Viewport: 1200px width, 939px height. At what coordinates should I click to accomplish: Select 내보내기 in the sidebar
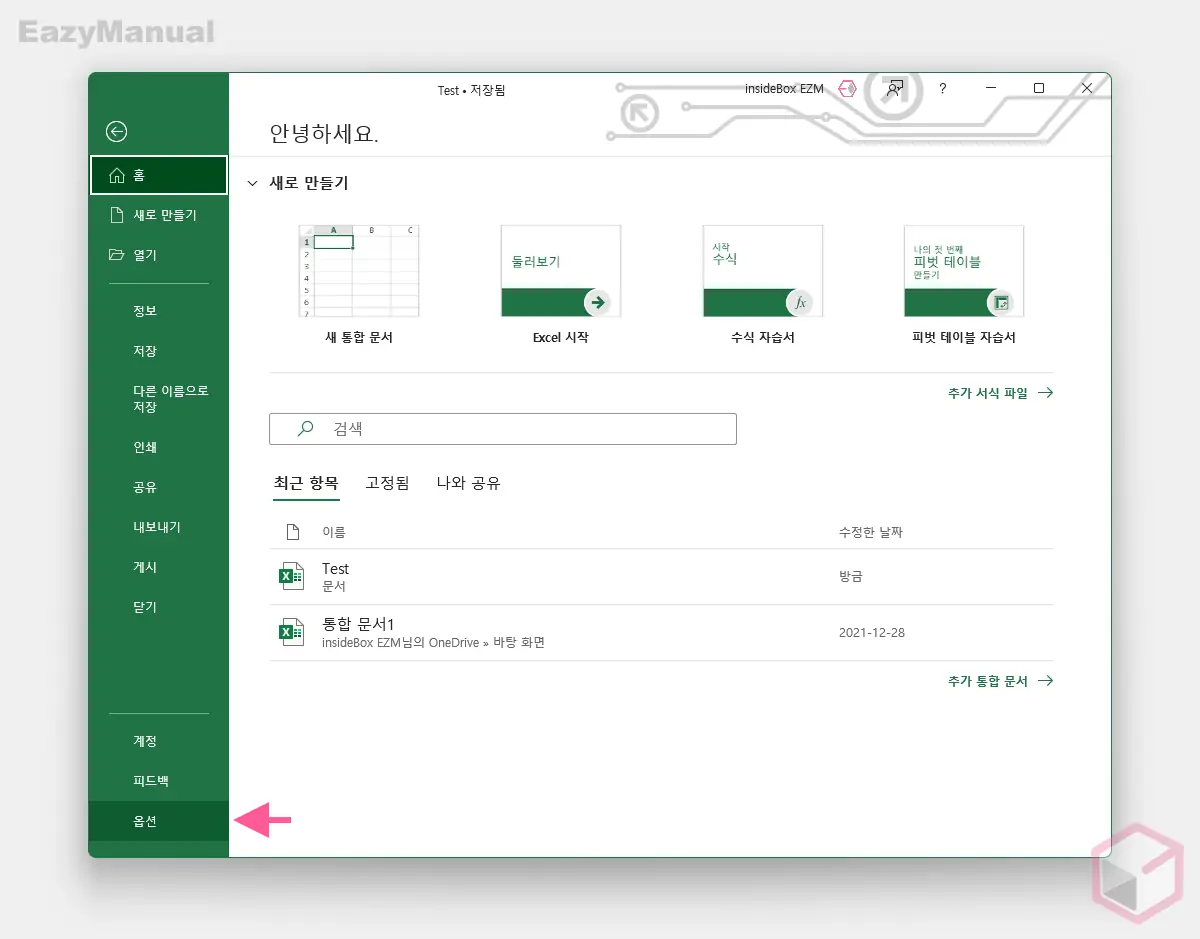pyautogui.click(x=159, y=527)
